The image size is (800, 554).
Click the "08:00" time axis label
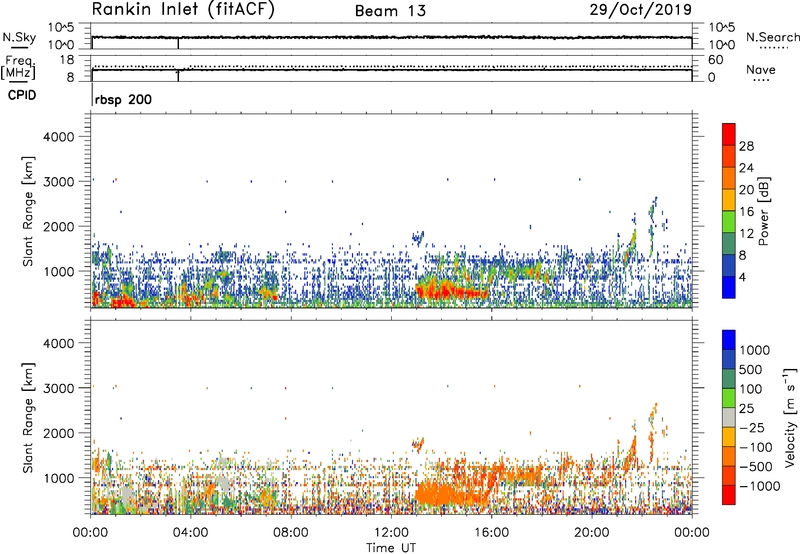click(291, 533)
